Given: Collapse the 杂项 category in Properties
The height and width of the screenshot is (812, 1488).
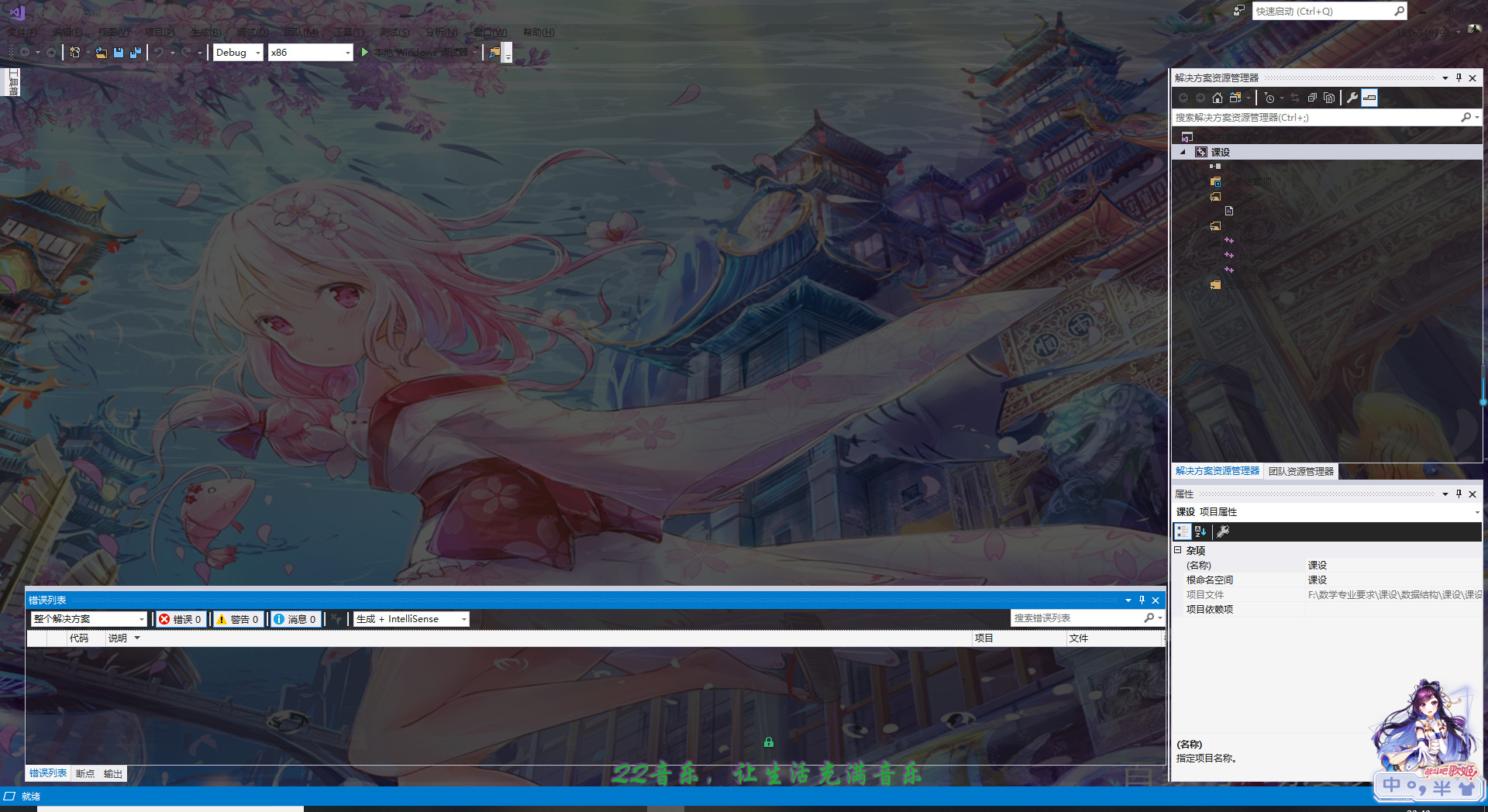Looking at the screenshot, I should [1178, 550].
